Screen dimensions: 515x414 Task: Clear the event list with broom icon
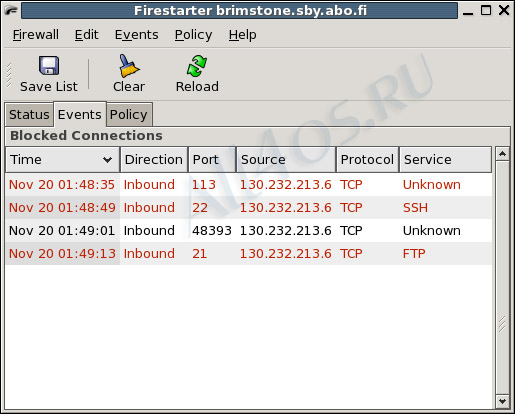(129, 66)
